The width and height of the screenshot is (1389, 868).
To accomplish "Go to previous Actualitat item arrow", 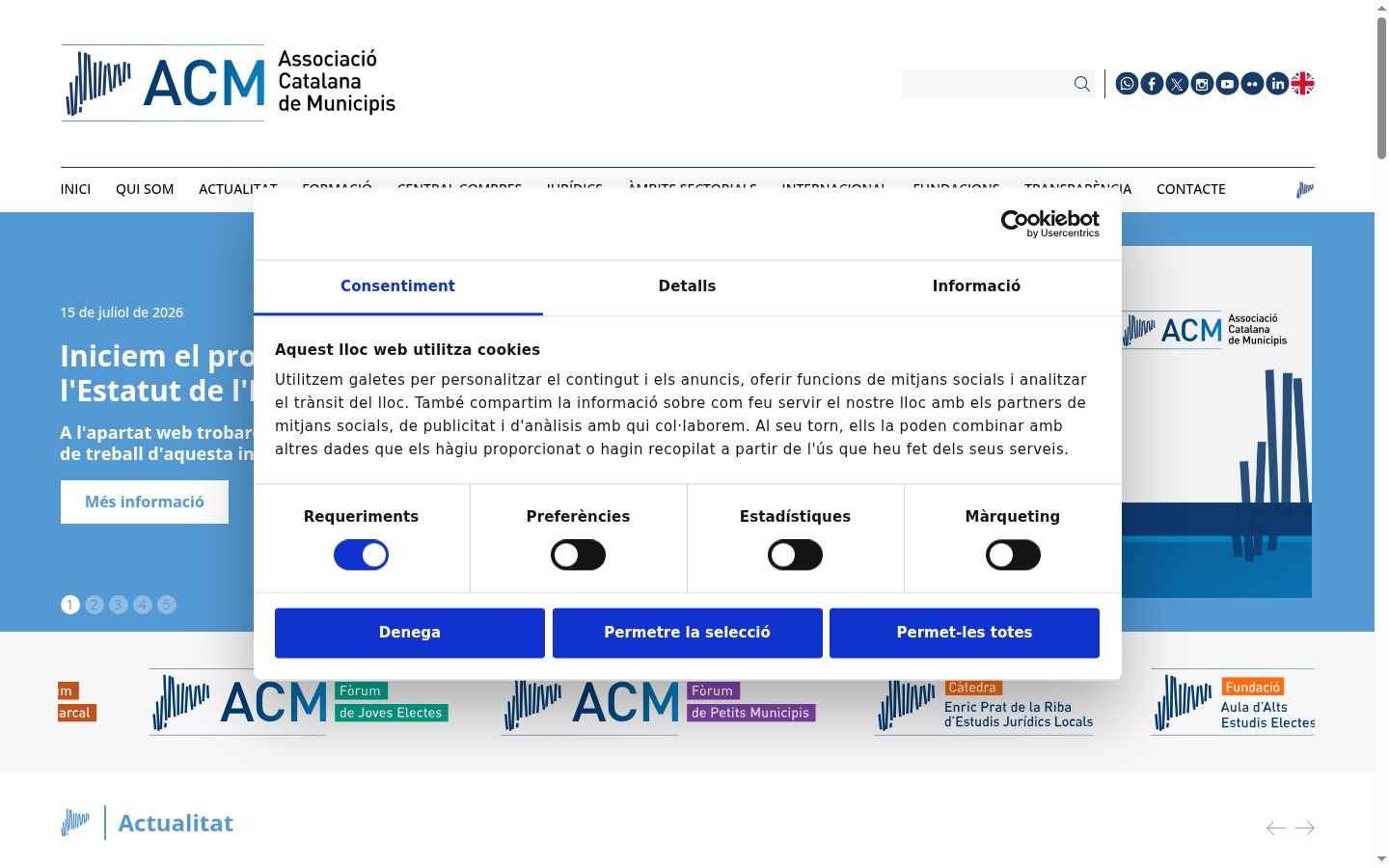I will [x=1276, y=827].
